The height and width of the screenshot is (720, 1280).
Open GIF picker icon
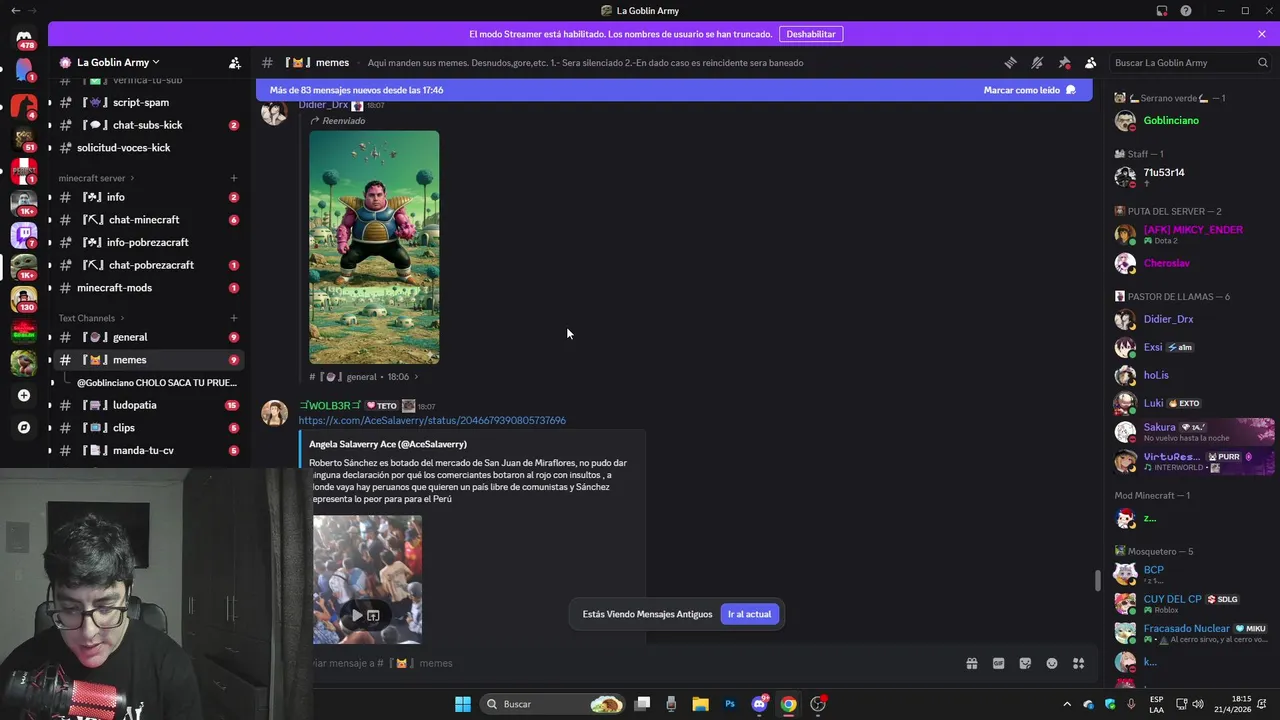coord(998,663)
